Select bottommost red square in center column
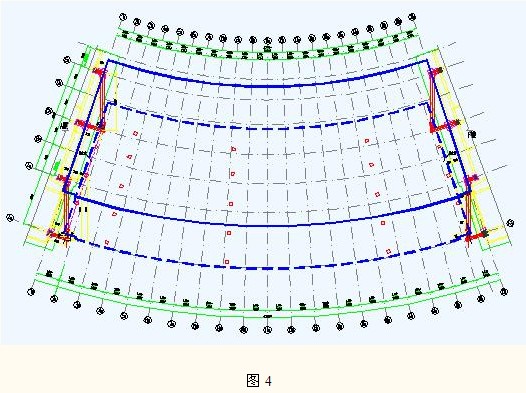The image size is (526, 393). click(x=227, y=262)
